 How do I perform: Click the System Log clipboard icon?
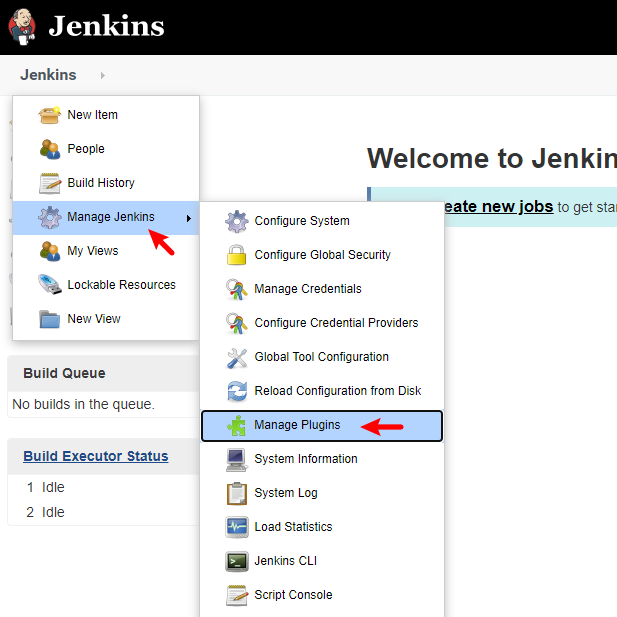236,493
